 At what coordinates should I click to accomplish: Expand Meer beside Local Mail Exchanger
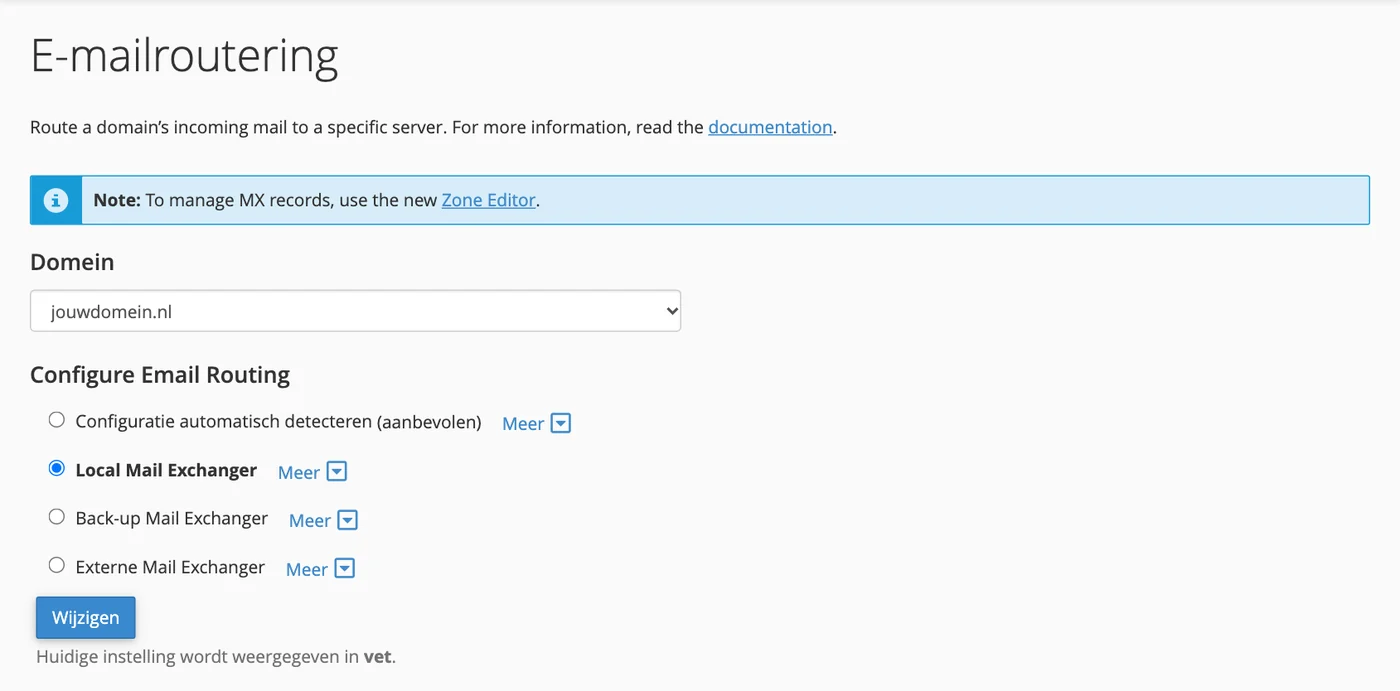click(312, 472)
